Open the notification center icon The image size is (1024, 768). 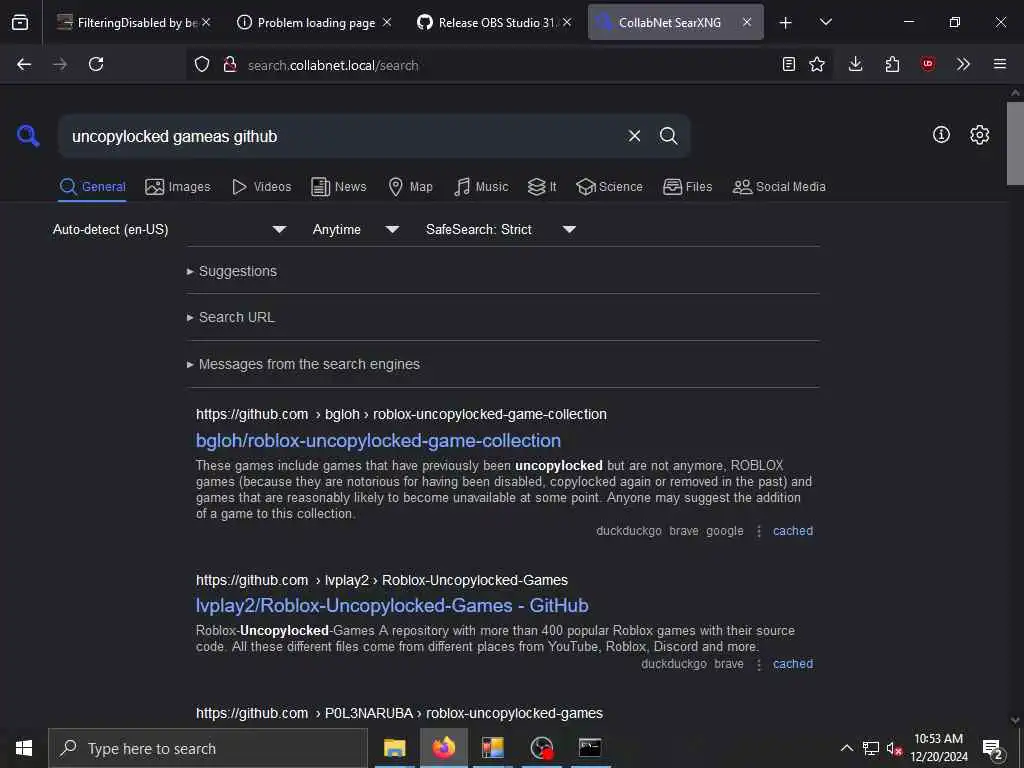click(992, 748)
